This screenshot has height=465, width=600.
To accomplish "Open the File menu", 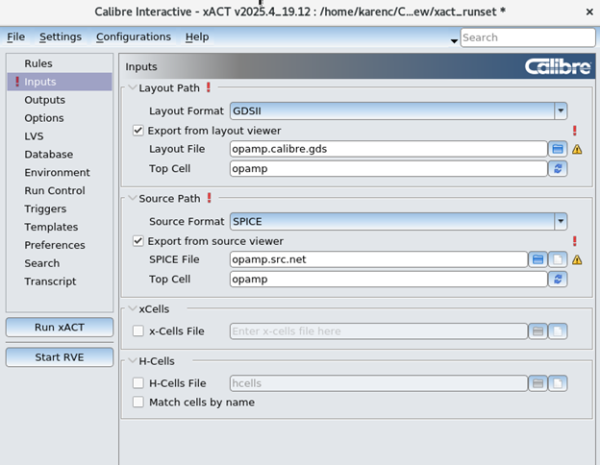I will 16,37.
